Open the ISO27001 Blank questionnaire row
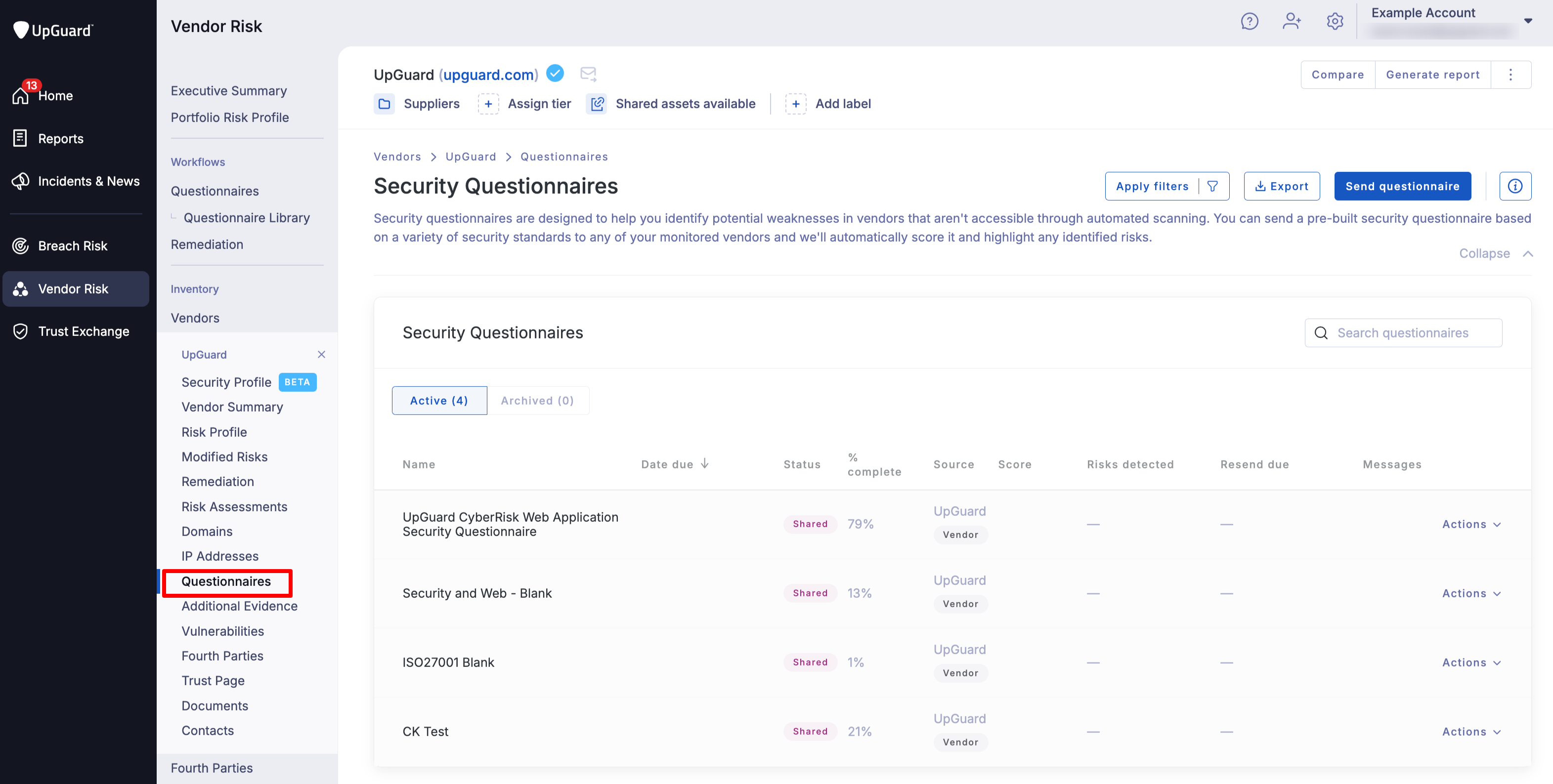 [952, 663]
